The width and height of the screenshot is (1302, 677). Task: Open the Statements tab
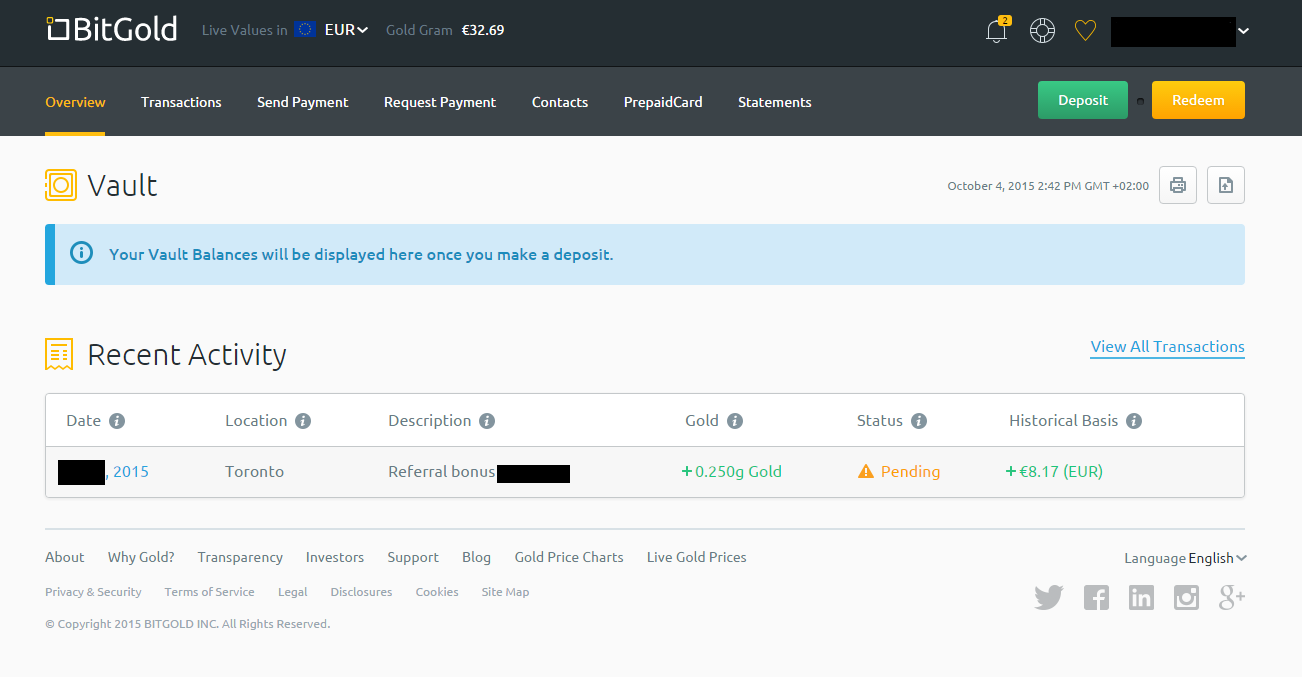tap(775, 102)
